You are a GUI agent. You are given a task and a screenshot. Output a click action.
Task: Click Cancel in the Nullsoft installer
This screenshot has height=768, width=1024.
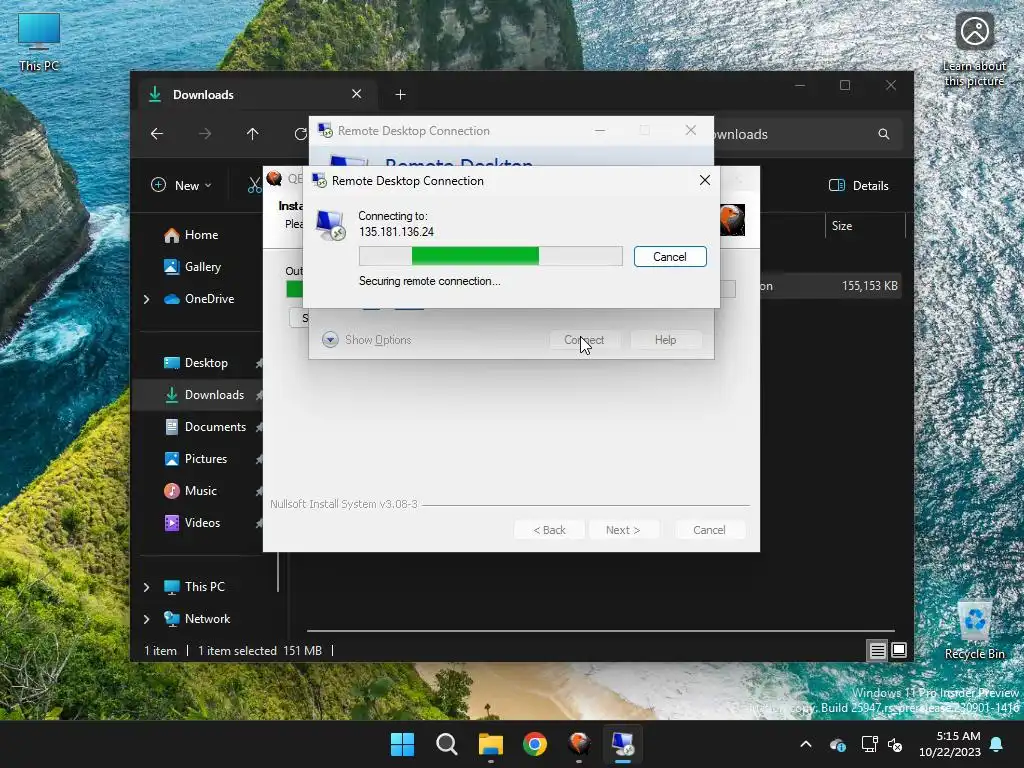pyautogui.click(x=709, y=530)
